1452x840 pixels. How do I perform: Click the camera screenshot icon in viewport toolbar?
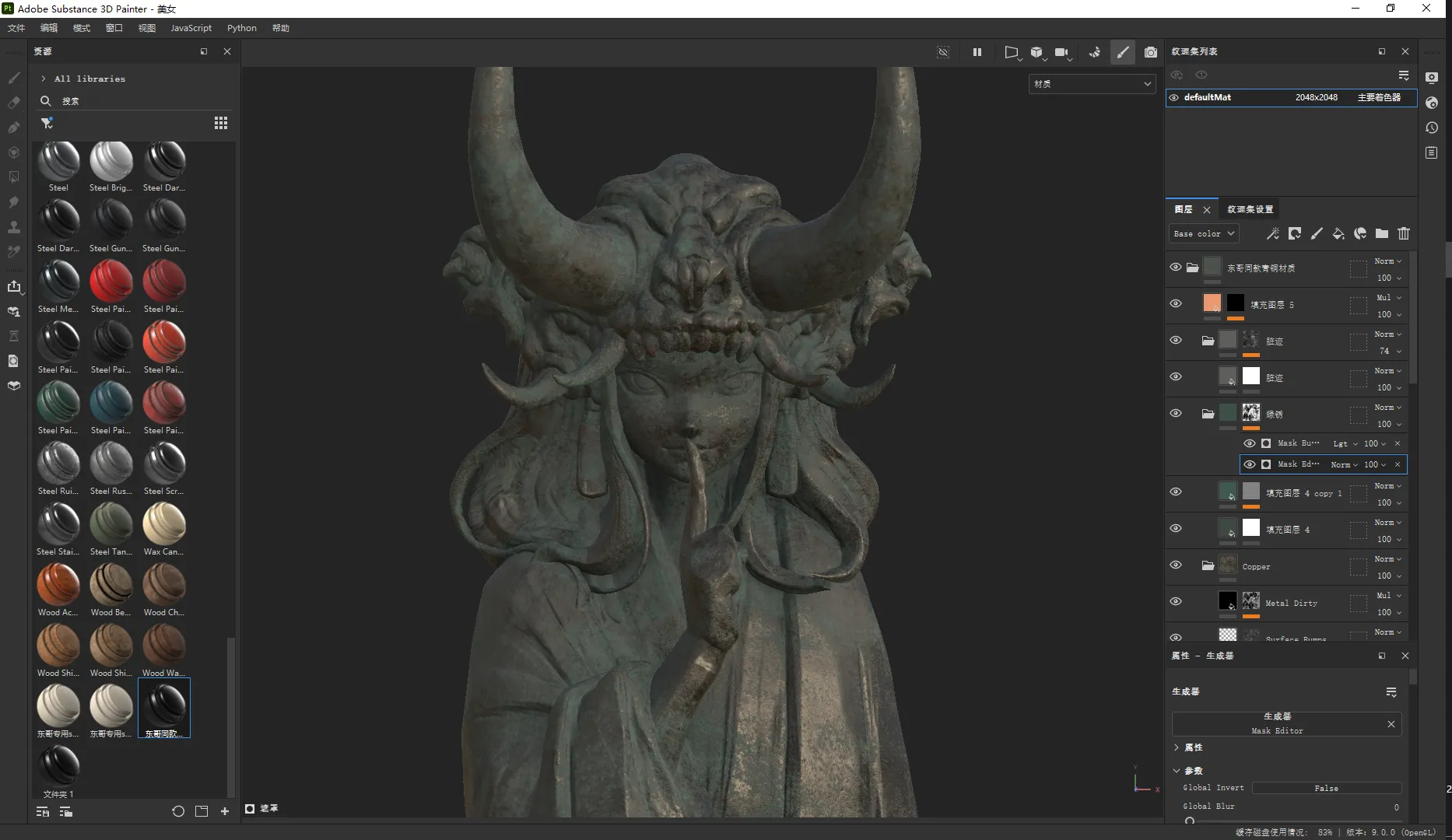[1150, 52]
